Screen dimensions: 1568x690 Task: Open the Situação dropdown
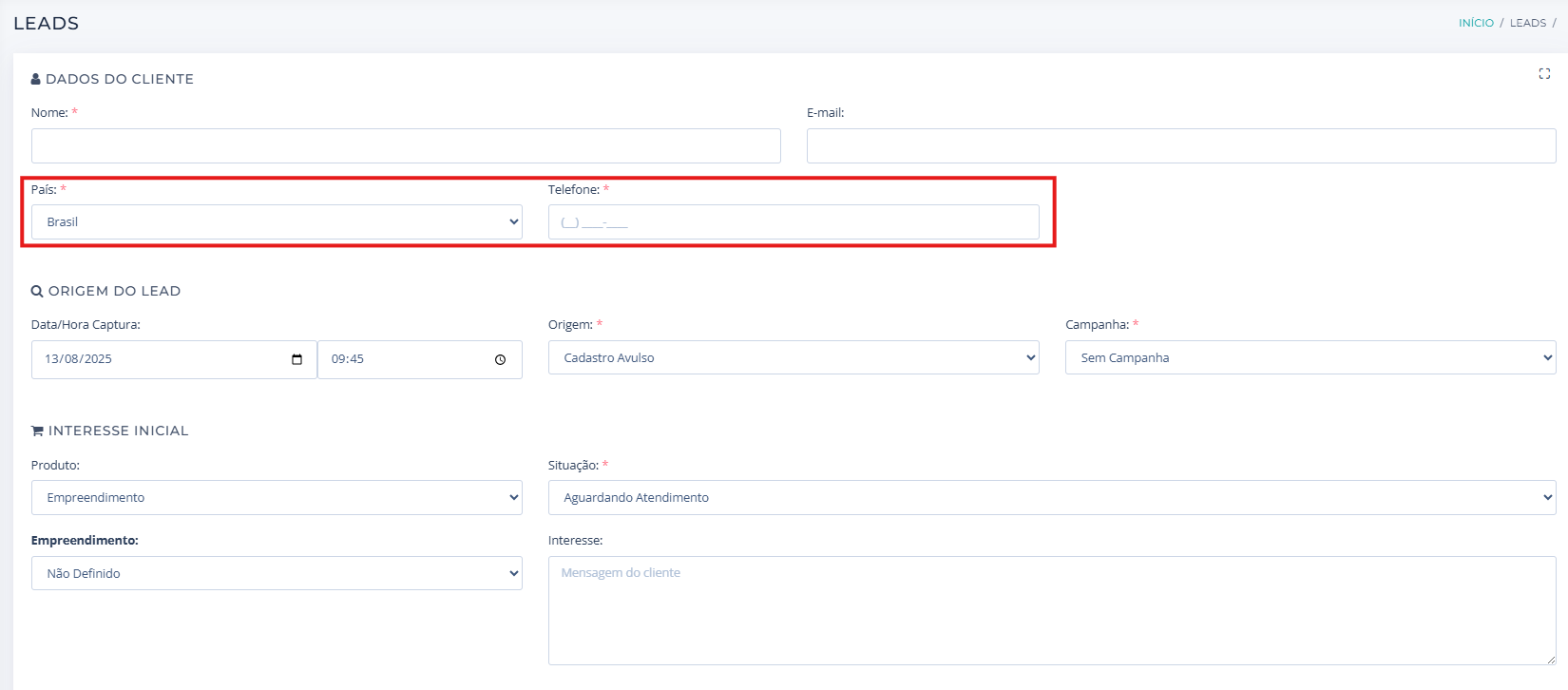(1051, 497)
